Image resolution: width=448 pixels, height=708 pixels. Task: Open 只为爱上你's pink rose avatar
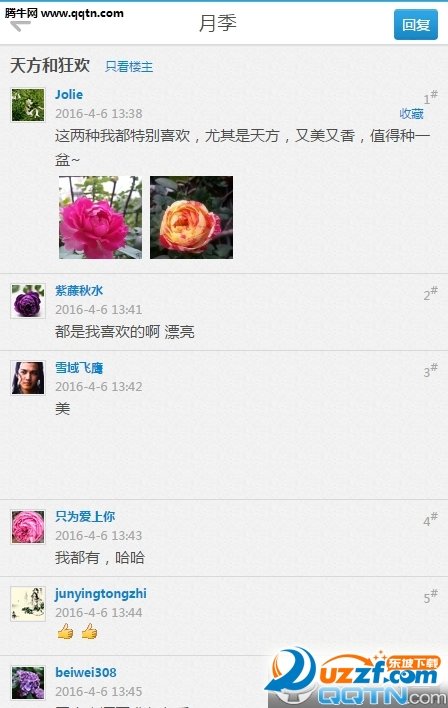coord(28,527)
